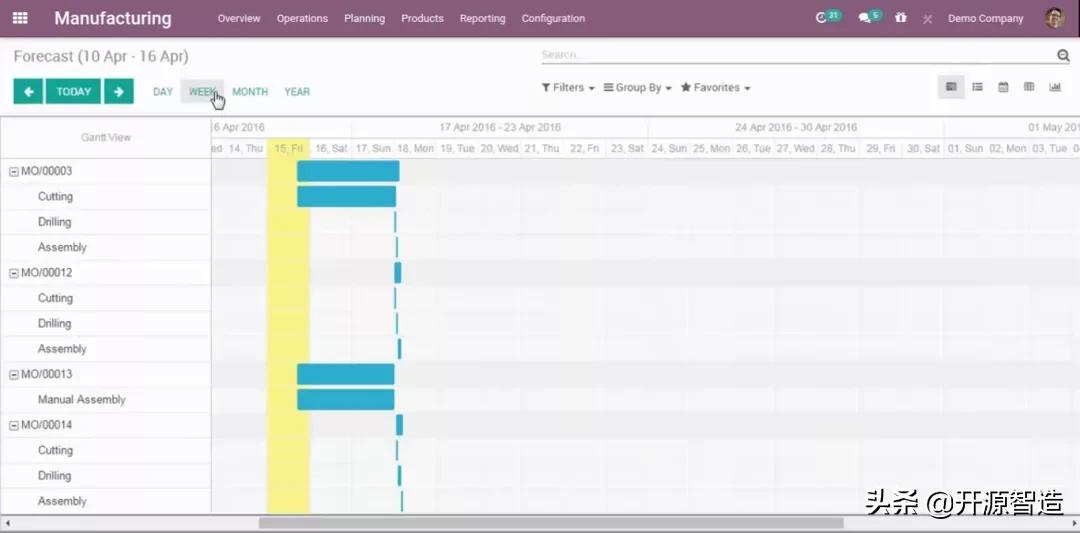
Task: Click the Cutting bar under MO/00003
Action: pyautogui.click(x=346, y=196)
